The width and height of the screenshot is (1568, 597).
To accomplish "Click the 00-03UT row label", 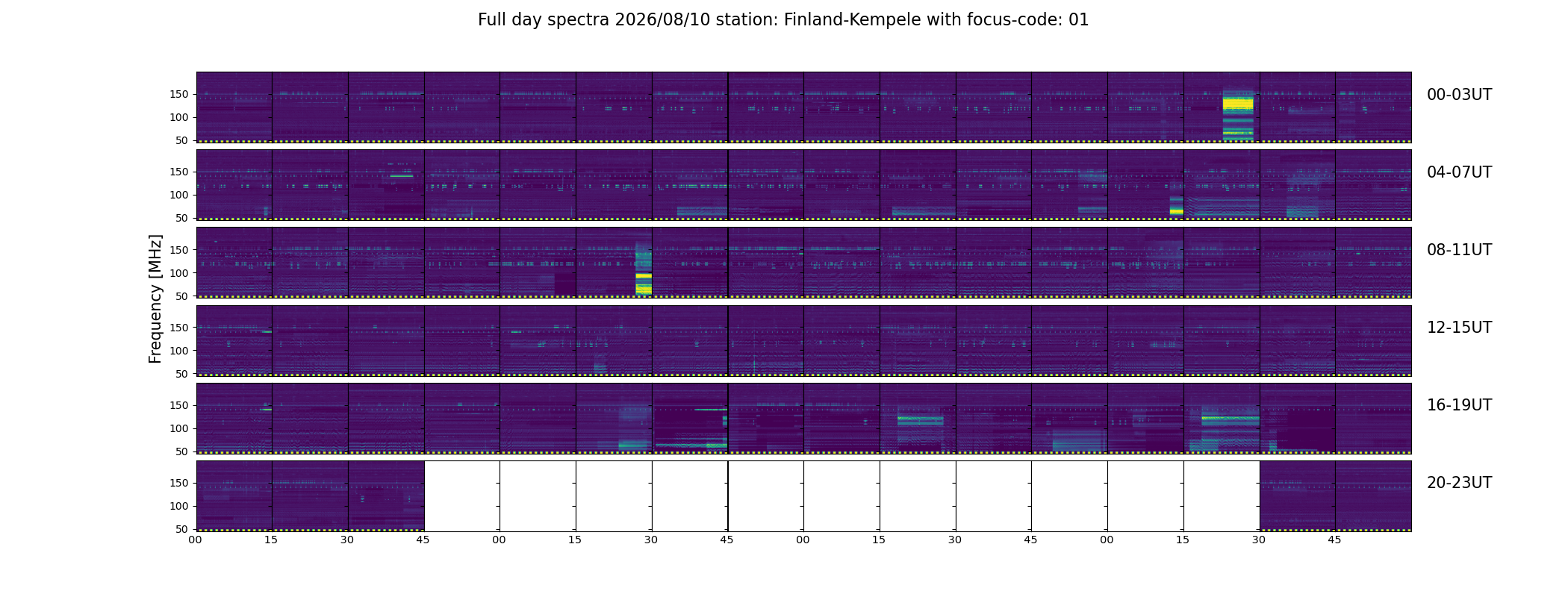I will coord(1459,95).
